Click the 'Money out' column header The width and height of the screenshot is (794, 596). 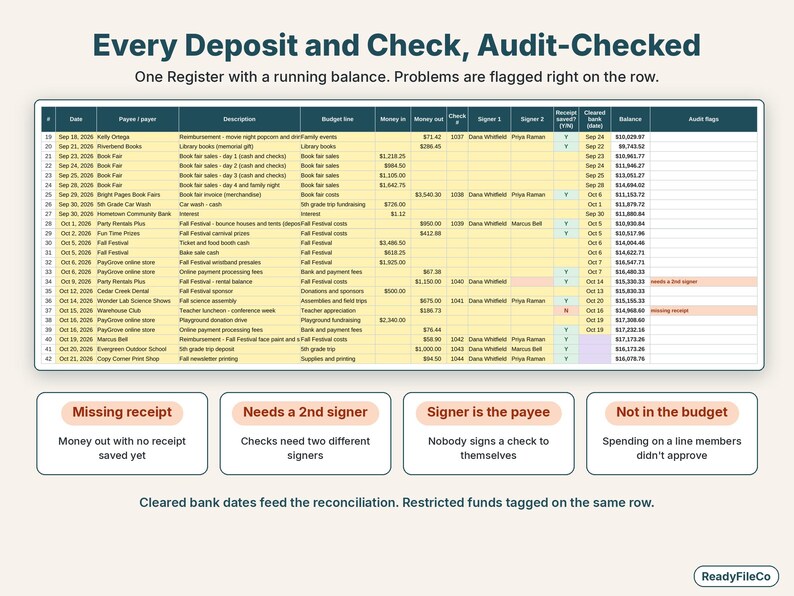pos(428,120)
